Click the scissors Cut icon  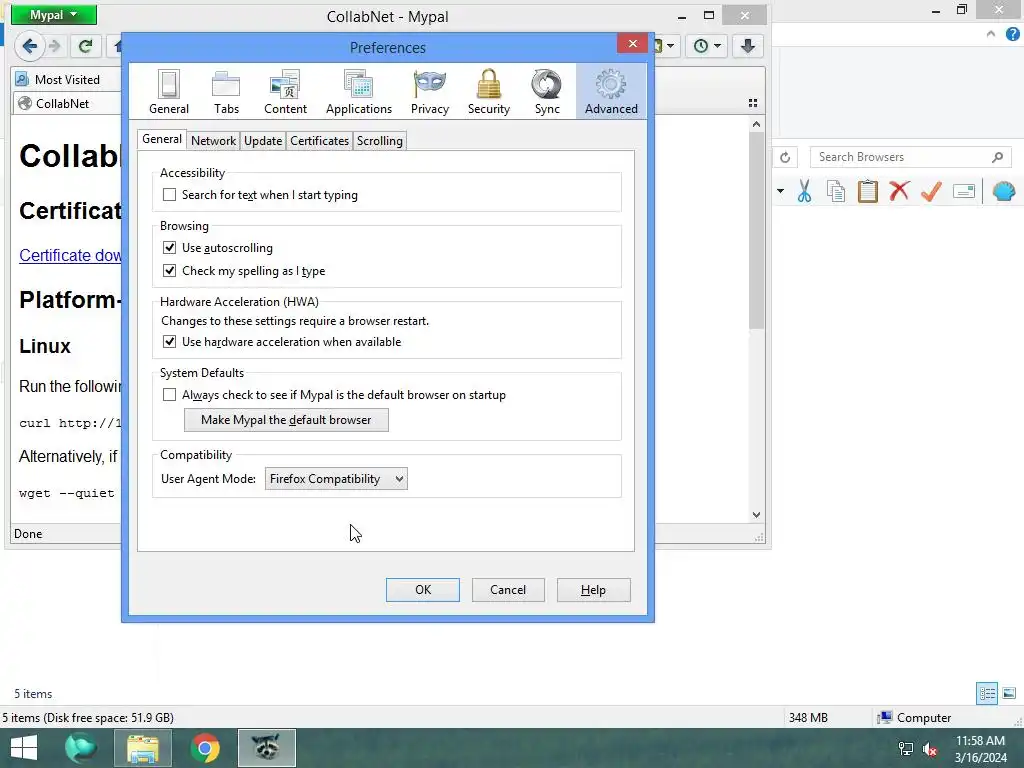[804, 191]
